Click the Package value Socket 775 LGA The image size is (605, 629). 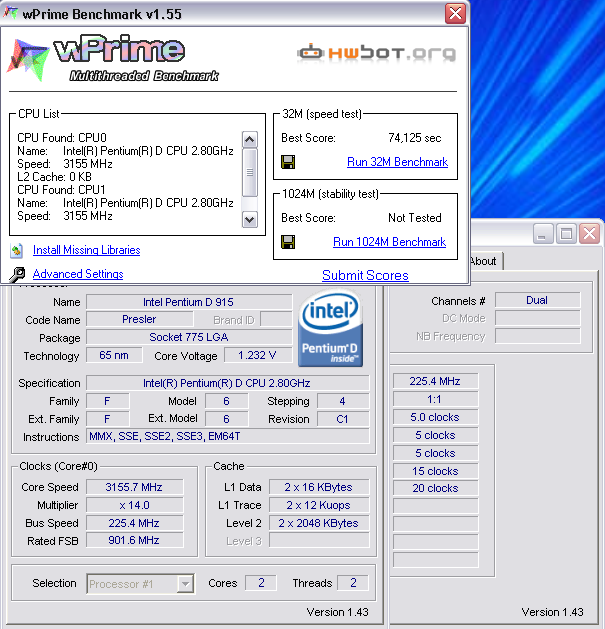pos(189,337)
